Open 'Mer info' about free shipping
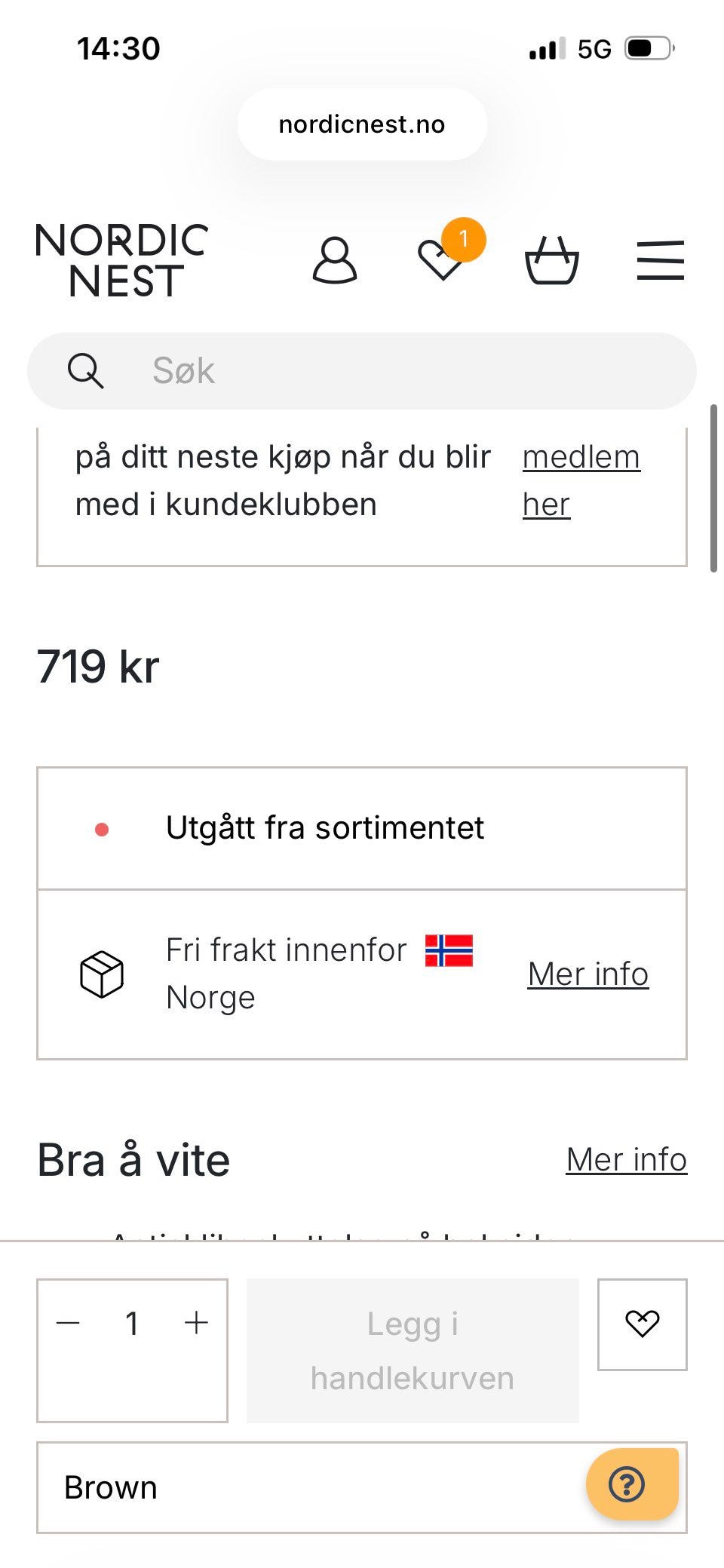Viewport: 724px width, 1568px height. coord(587,974)
